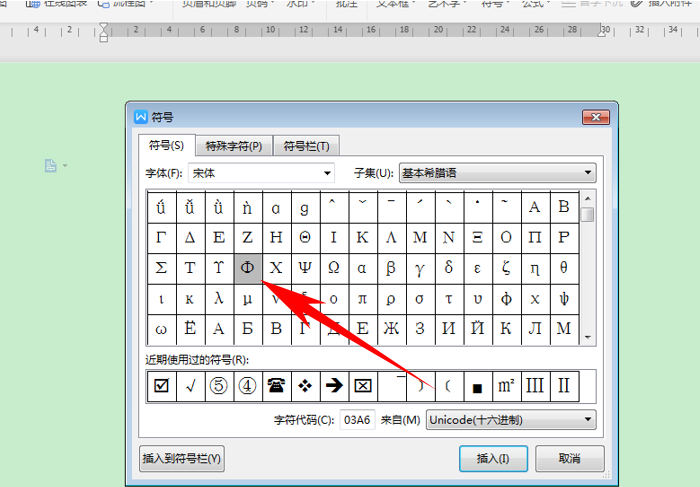Select the ǘ symbol in the first row
This screenshot has height=487, width=700.
pyautogui.click(x=161, y=207)
